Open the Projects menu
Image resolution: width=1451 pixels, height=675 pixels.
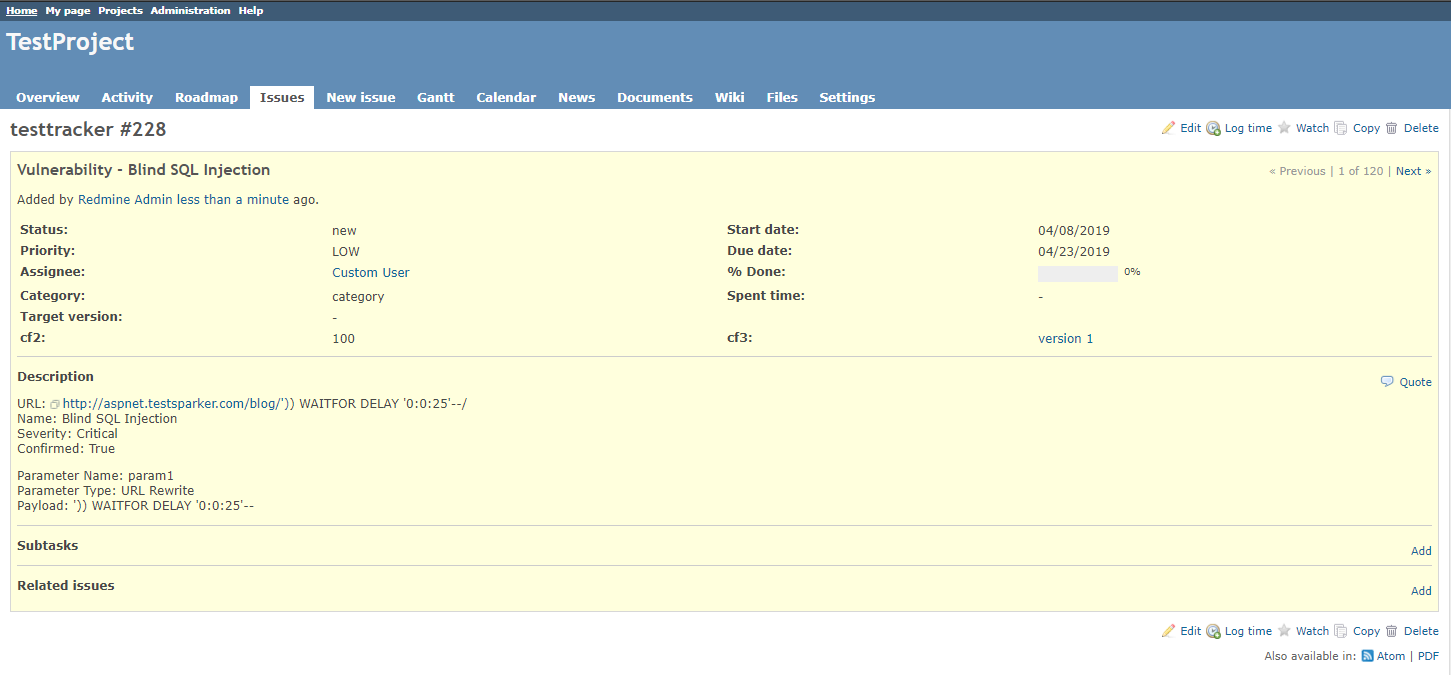120,10
